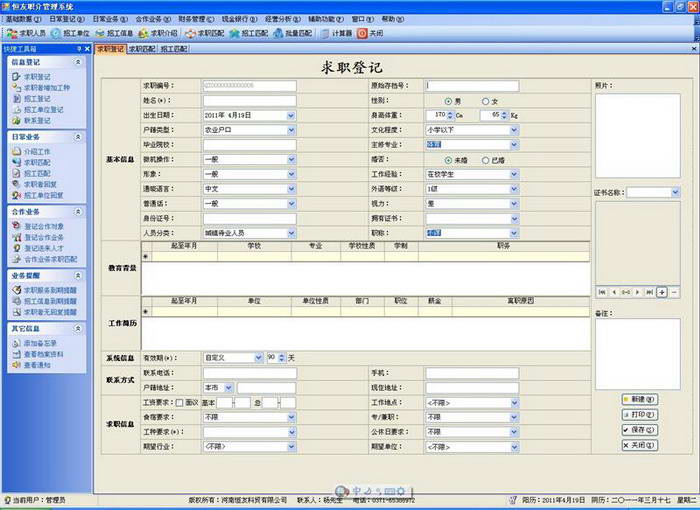Image resolution: width=700 pixels, height=510 pixels.
Task: Select the 已婚 marital status radio button
Action: (x=485, y=160)
